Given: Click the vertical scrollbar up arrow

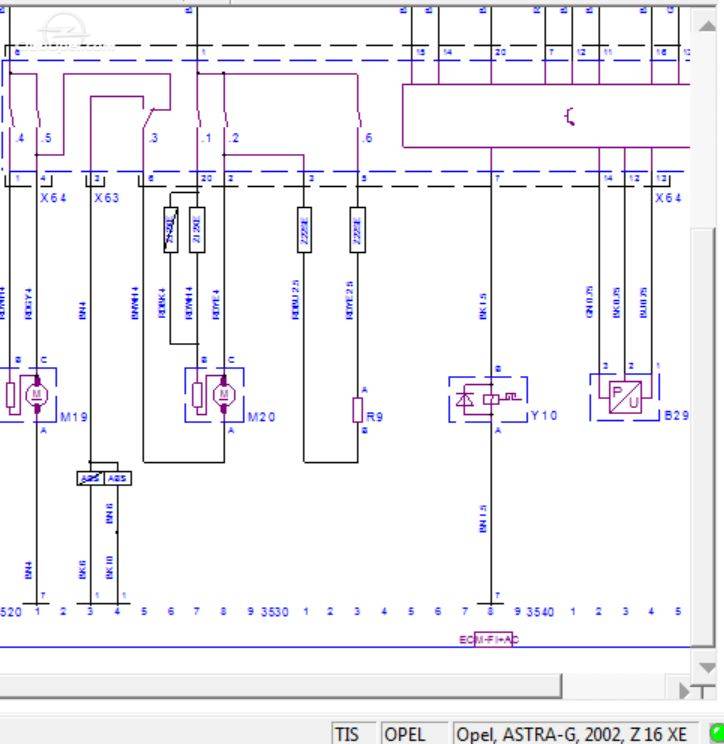Looking at the screenshot, I should click(707, 26).
